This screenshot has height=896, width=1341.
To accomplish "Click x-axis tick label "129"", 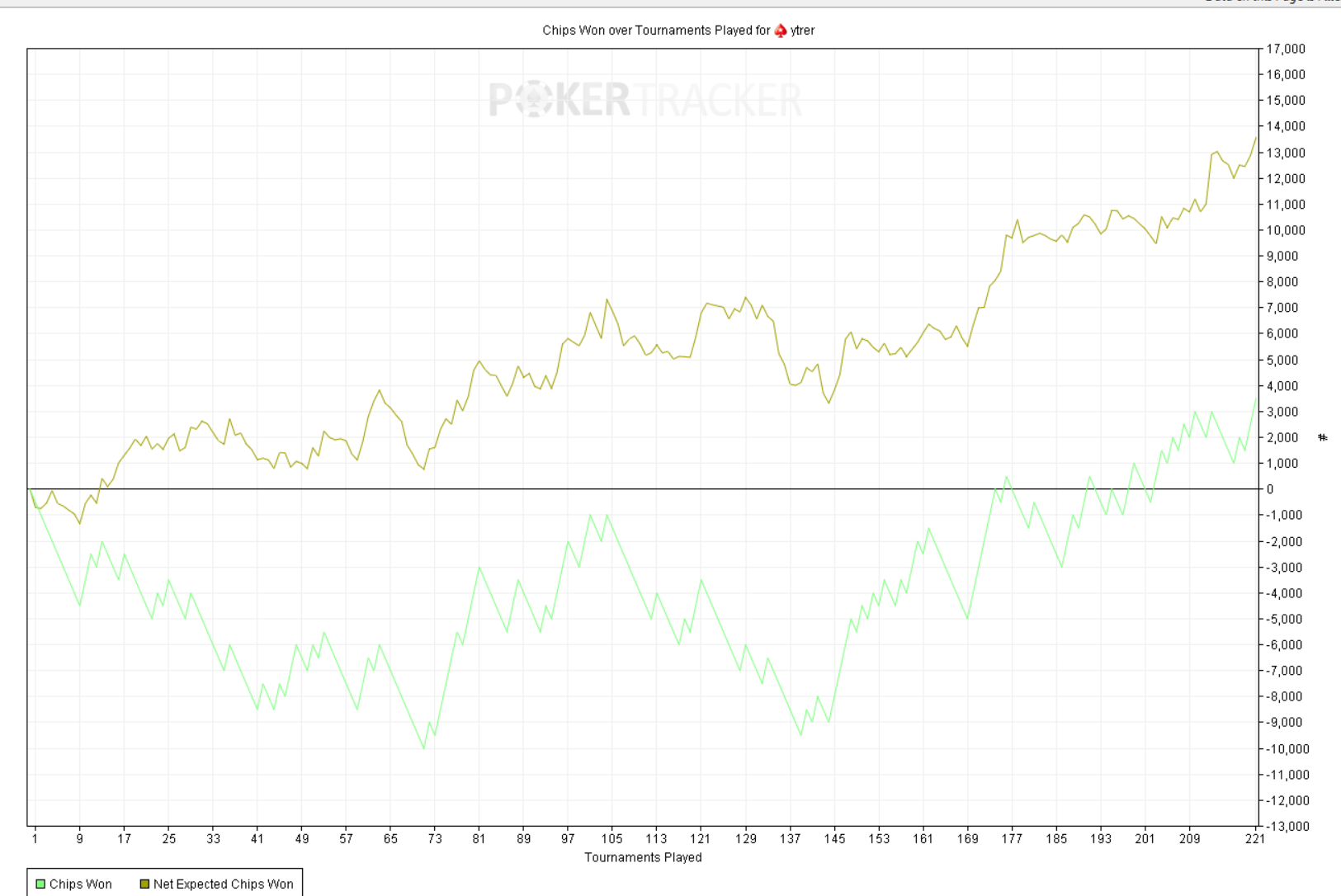I will 746,839.
